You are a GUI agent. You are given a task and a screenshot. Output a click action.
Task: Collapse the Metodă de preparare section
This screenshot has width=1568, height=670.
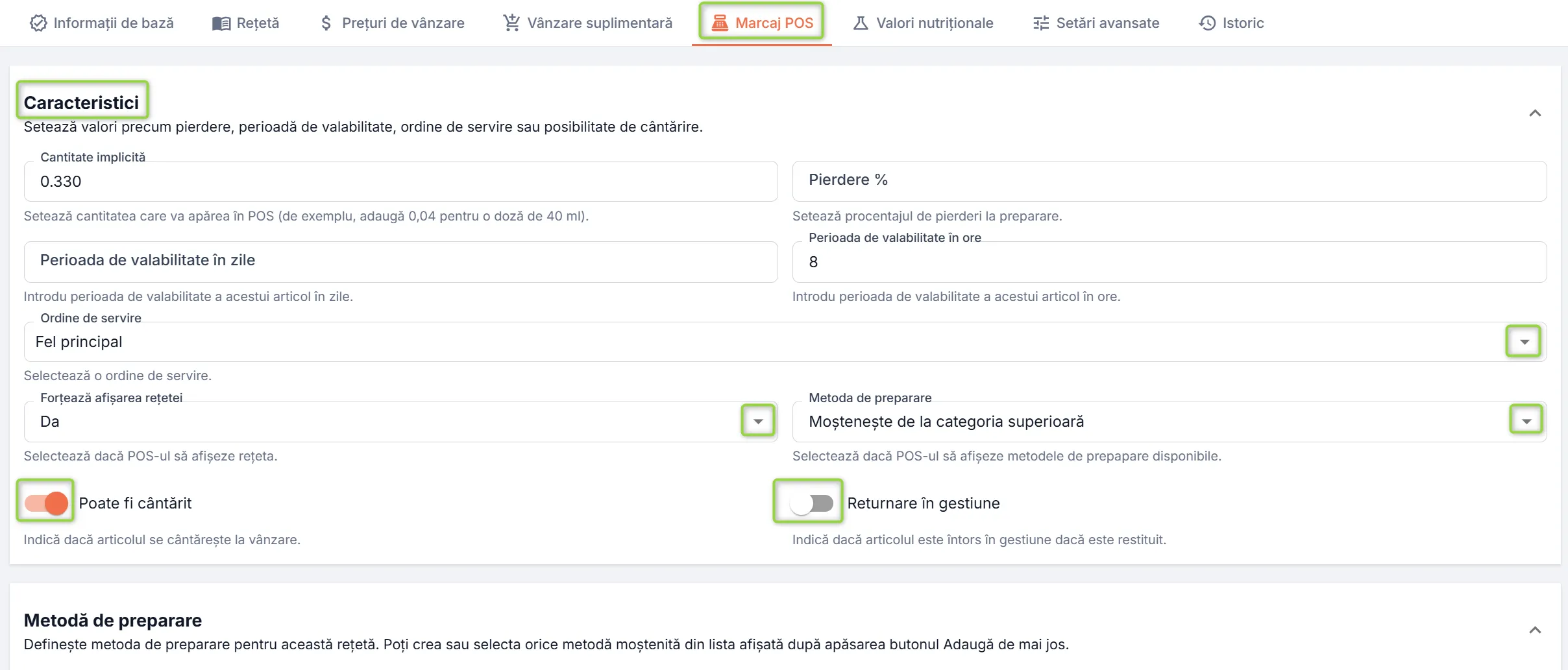coord(1535,630)
